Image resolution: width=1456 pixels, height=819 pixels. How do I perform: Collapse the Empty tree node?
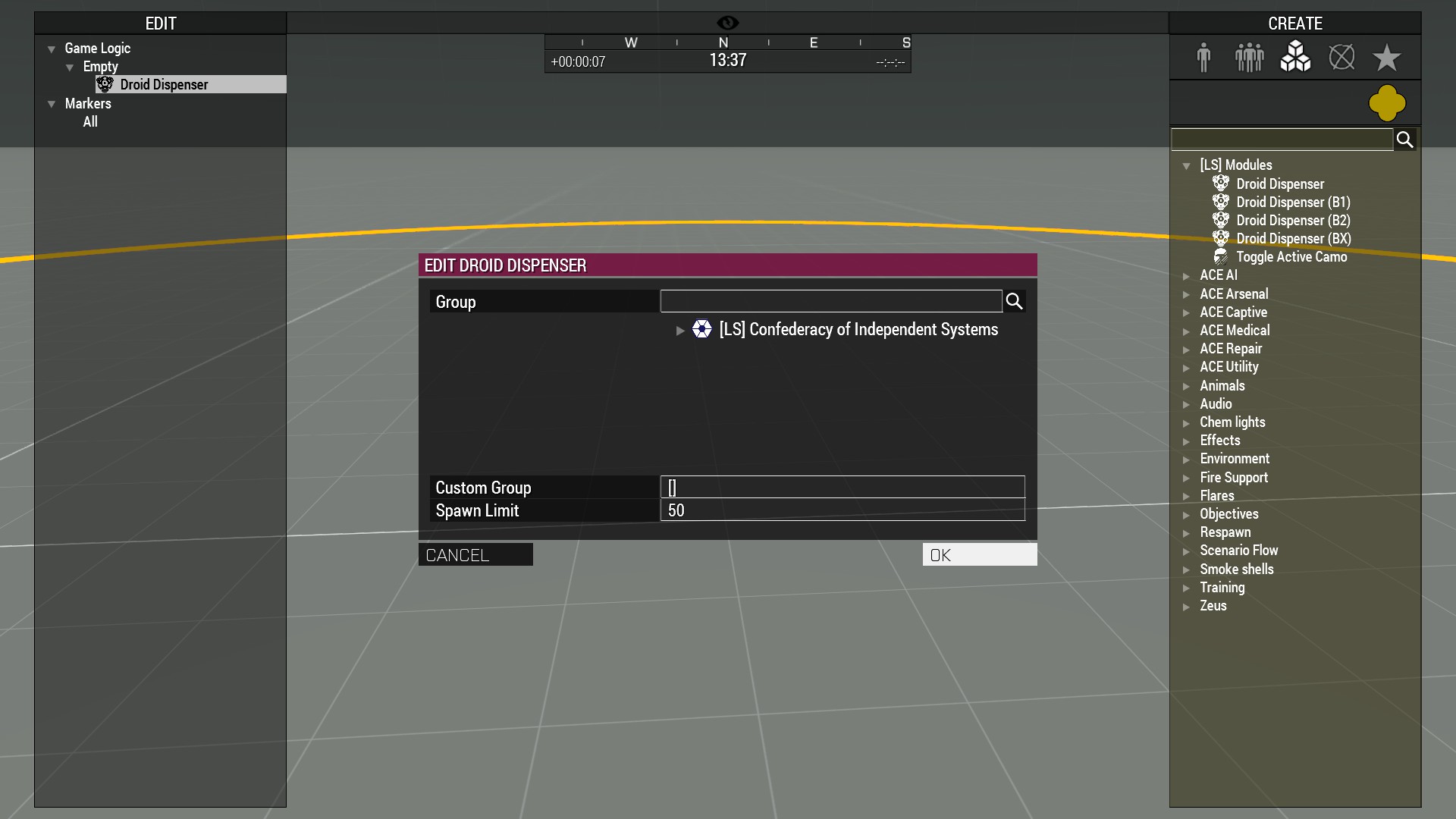pyautogui.click(x=70, y=67)
